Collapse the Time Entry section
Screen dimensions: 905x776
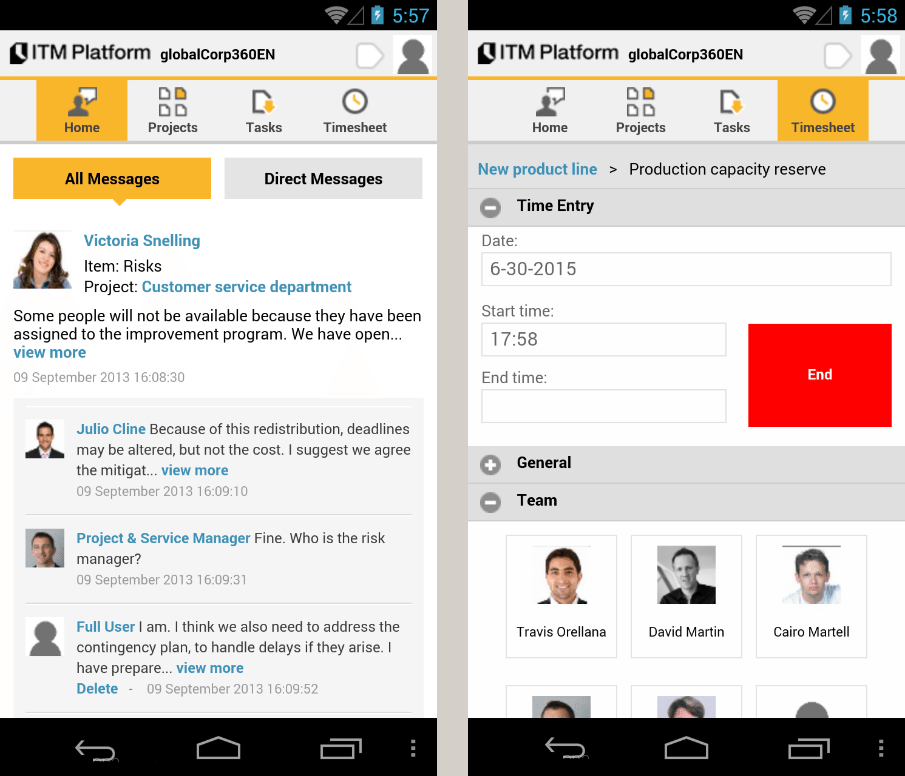(491, 207)
